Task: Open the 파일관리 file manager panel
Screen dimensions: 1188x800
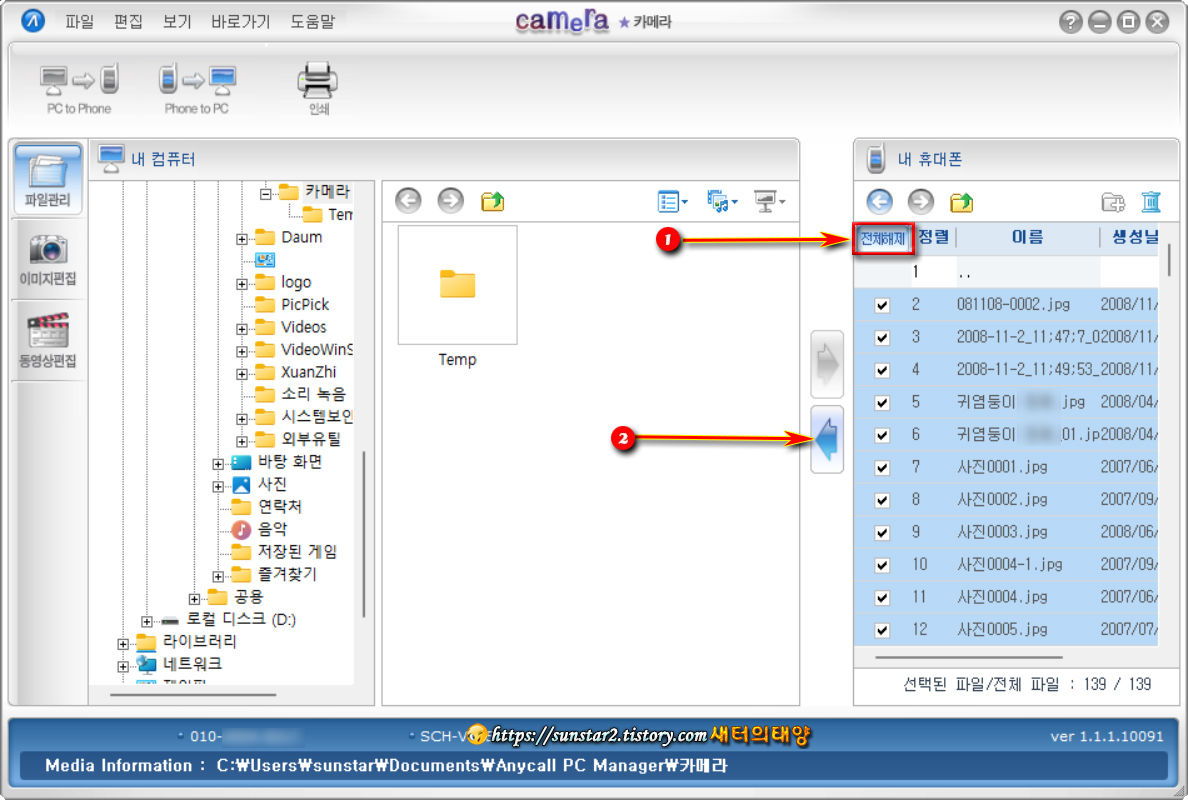Action: click(x=48, y=178)
